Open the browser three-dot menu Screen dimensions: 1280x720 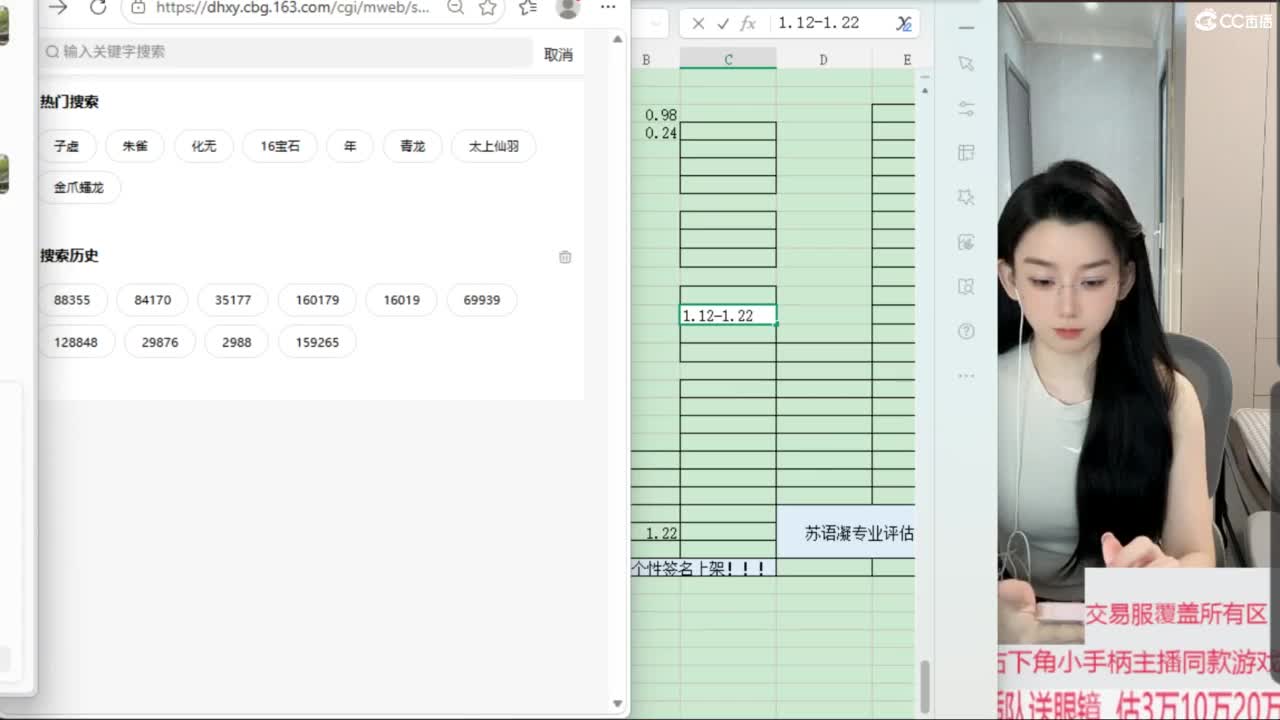point(607,7)
